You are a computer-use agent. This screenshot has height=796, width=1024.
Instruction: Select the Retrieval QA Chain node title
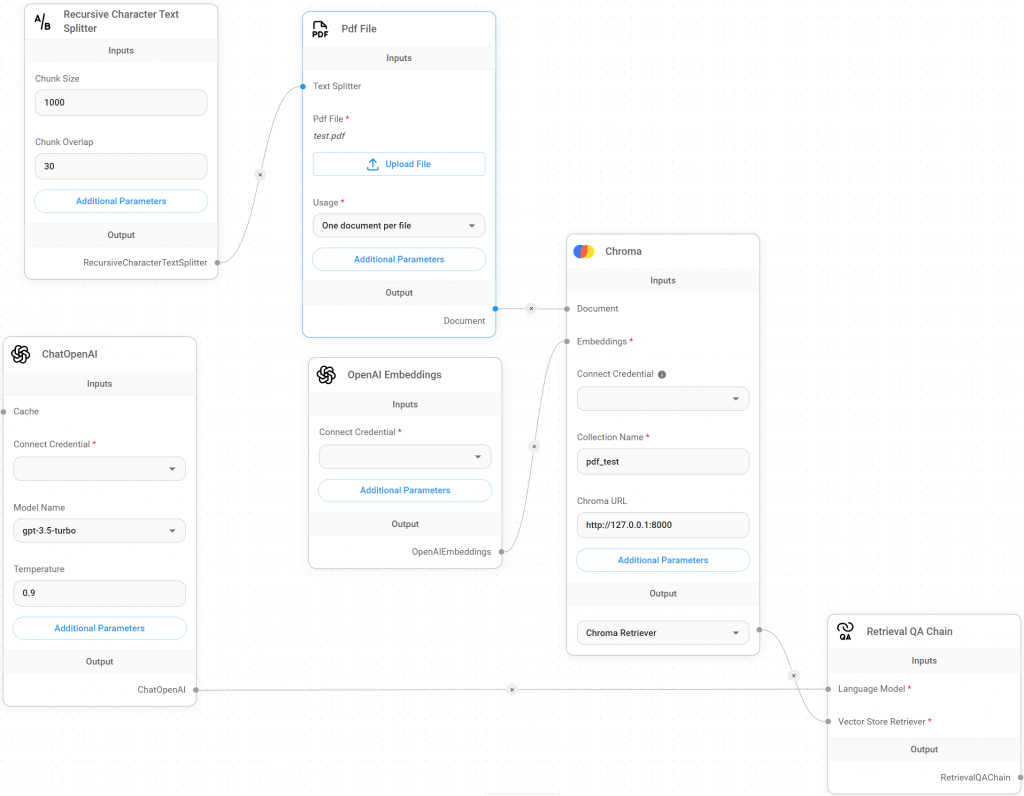pos(909,631)
